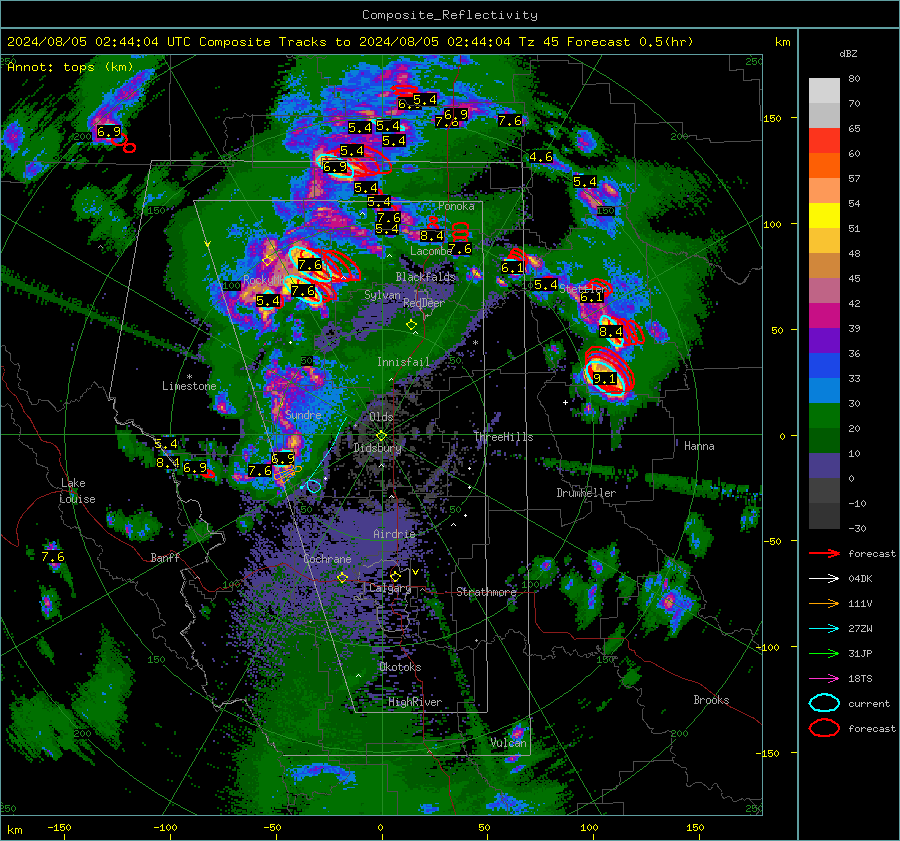Image resolution: width=900 pixels, height=841 pixels.
Task: Click the yellow radar-site marker at Olds
Action: point(381,436)
